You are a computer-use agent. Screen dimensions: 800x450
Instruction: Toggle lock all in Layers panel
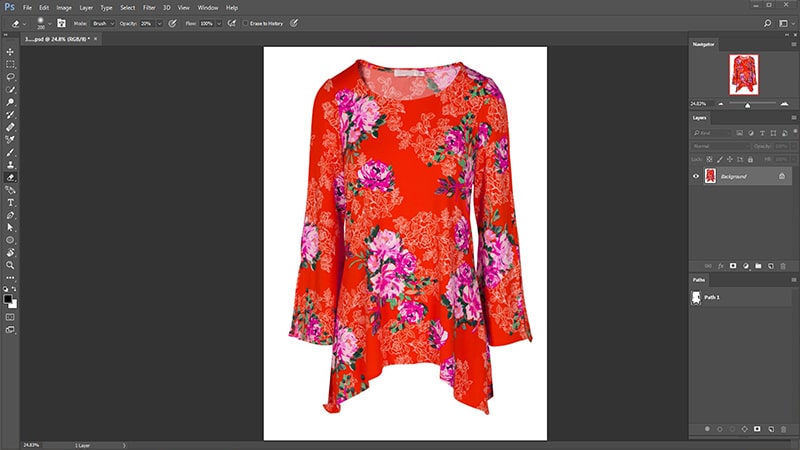pyautogui.click(x=750, y=159)
